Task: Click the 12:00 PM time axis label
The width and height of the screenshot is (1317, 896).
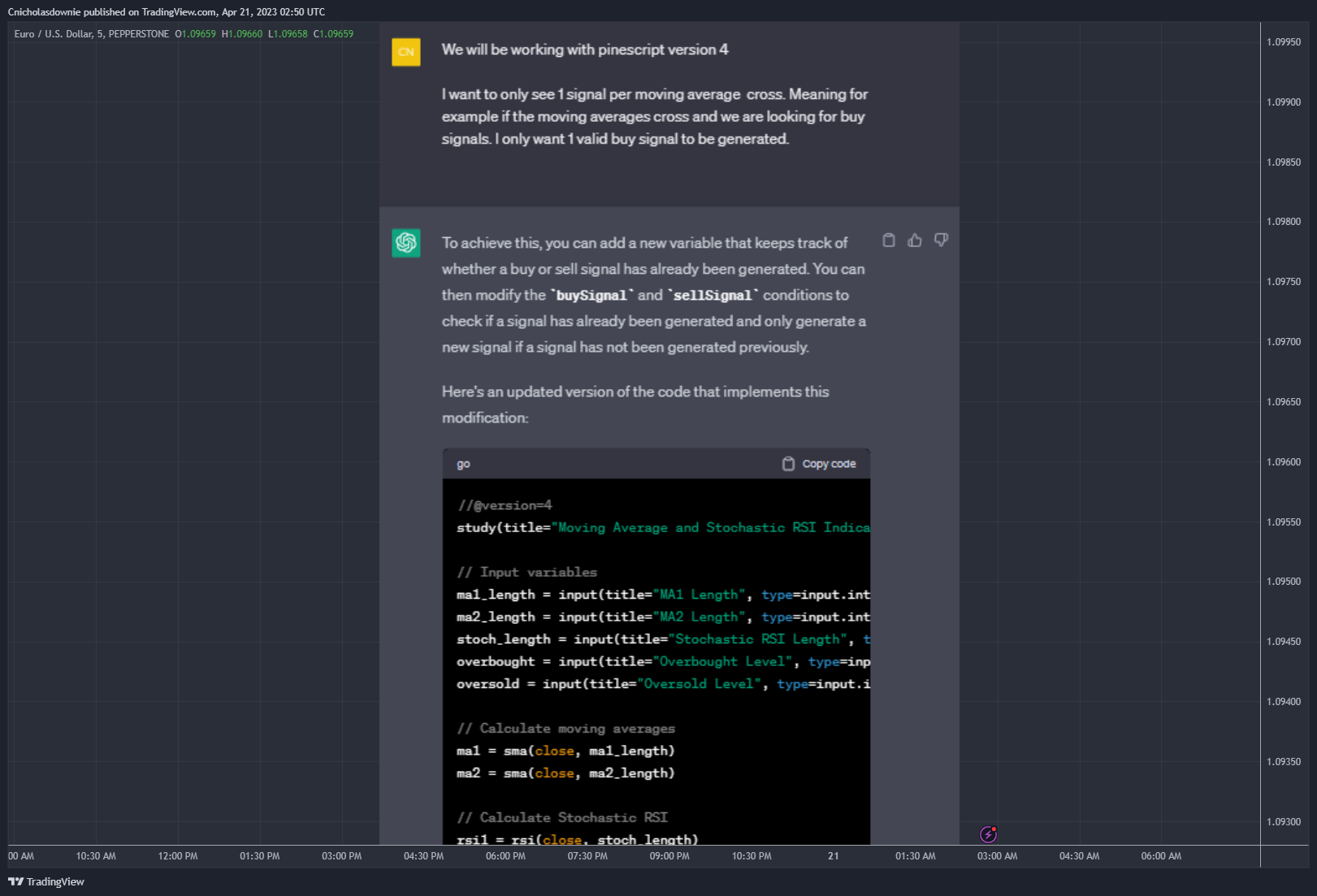Action: pyautogui.click(x=178, y=856)
